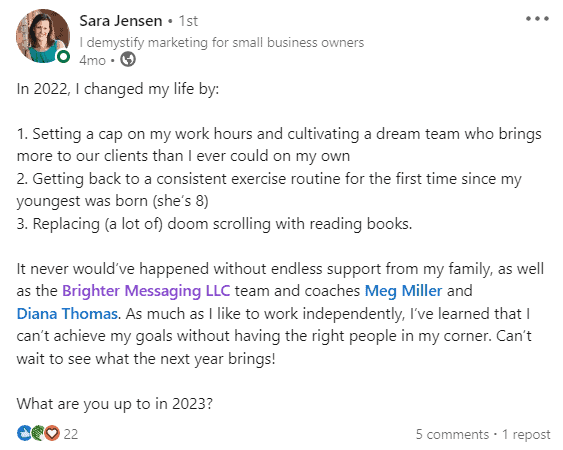This screenshot has width=563, height=450.
Task: Open Sara Jensen's name link
Action: [x=121, y=21]
